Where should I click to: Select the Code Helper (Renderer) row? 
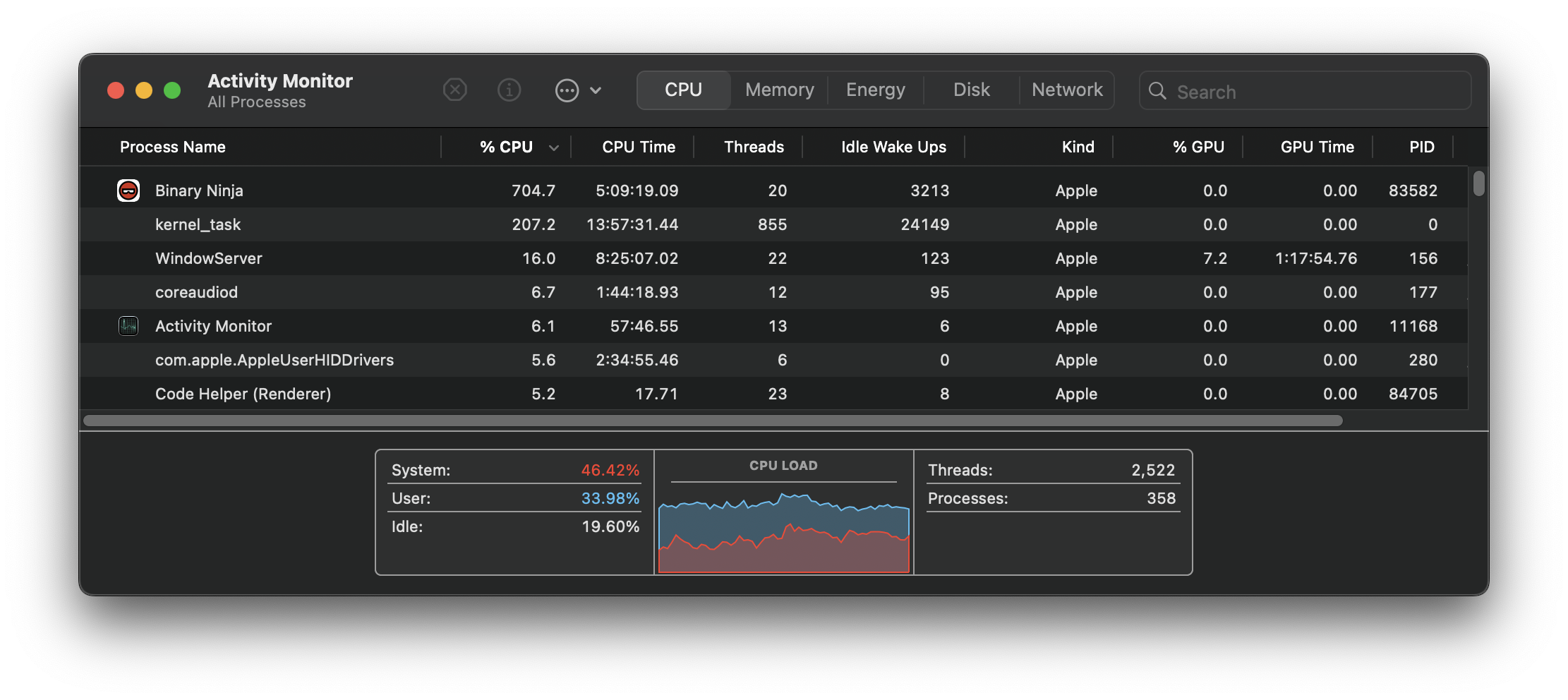pyautogui.click(x=773, y=394)
